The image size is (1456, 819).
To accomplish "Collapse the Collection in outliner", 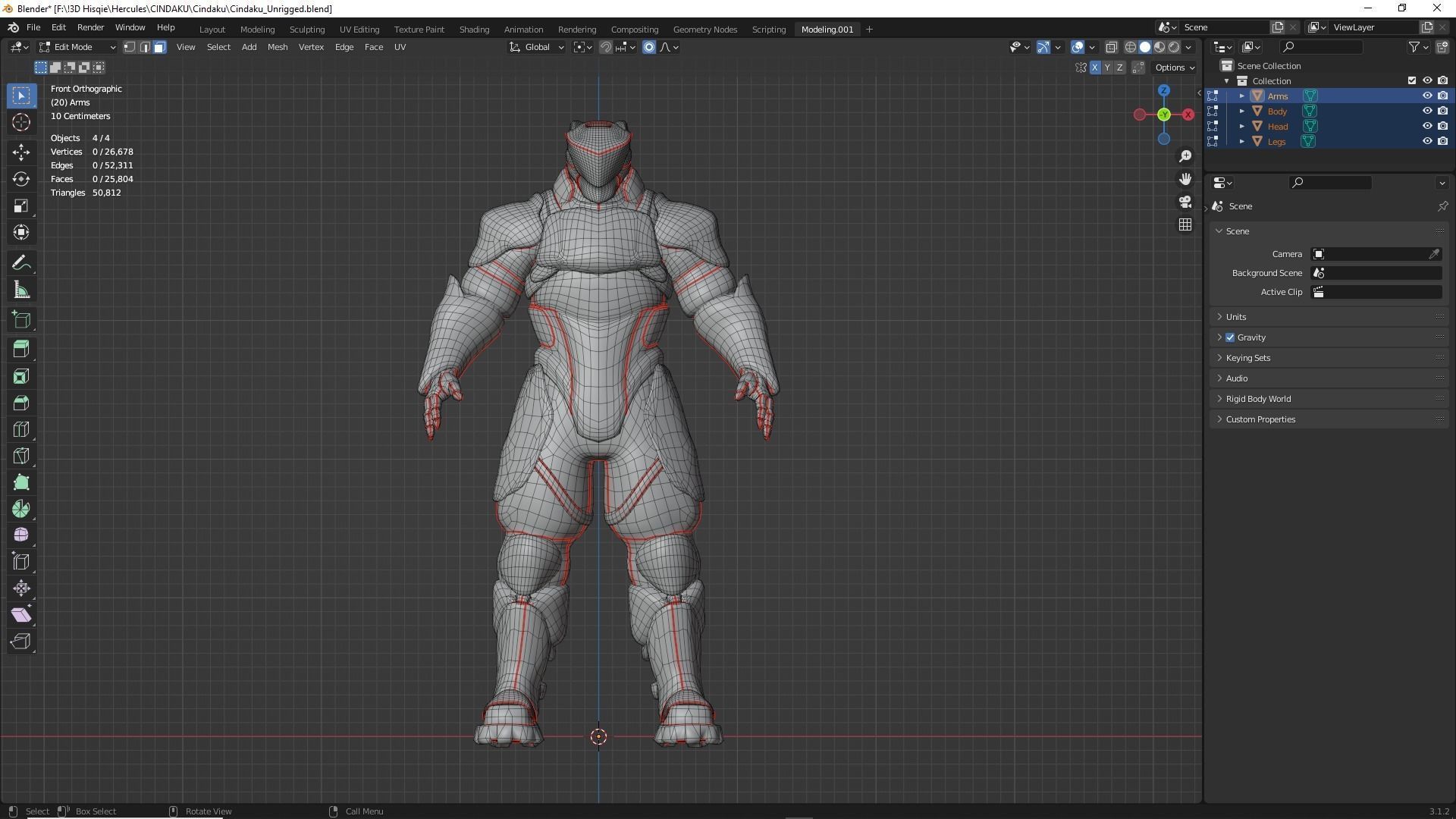I will click(x=1226, y=81).
